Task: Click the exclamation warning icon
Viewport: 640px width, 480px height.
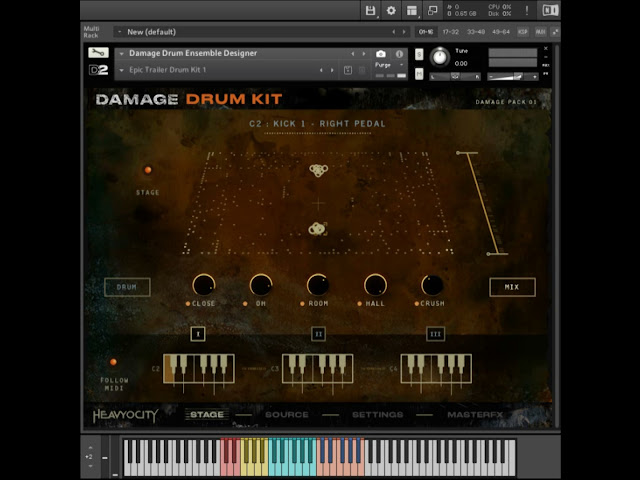Action: click(x=527, y=11)
